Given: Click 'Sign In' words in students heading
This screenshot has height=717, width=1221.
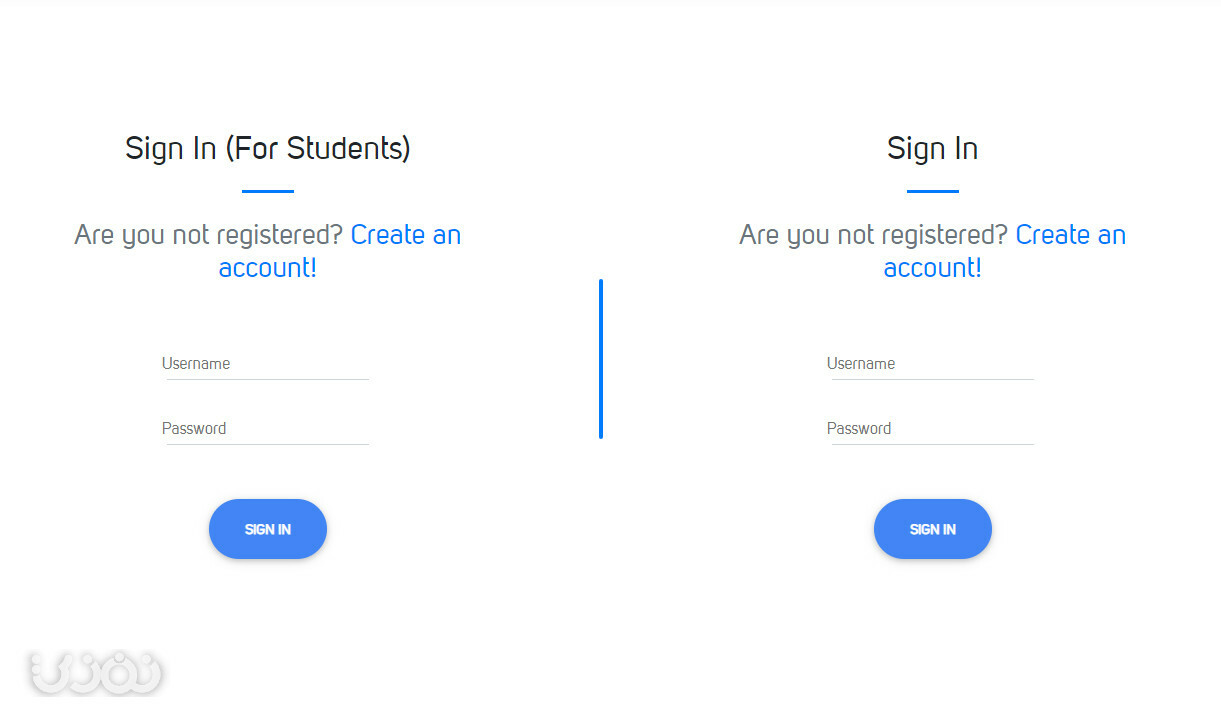Looking at the screenshot, I should pos(171,149).
